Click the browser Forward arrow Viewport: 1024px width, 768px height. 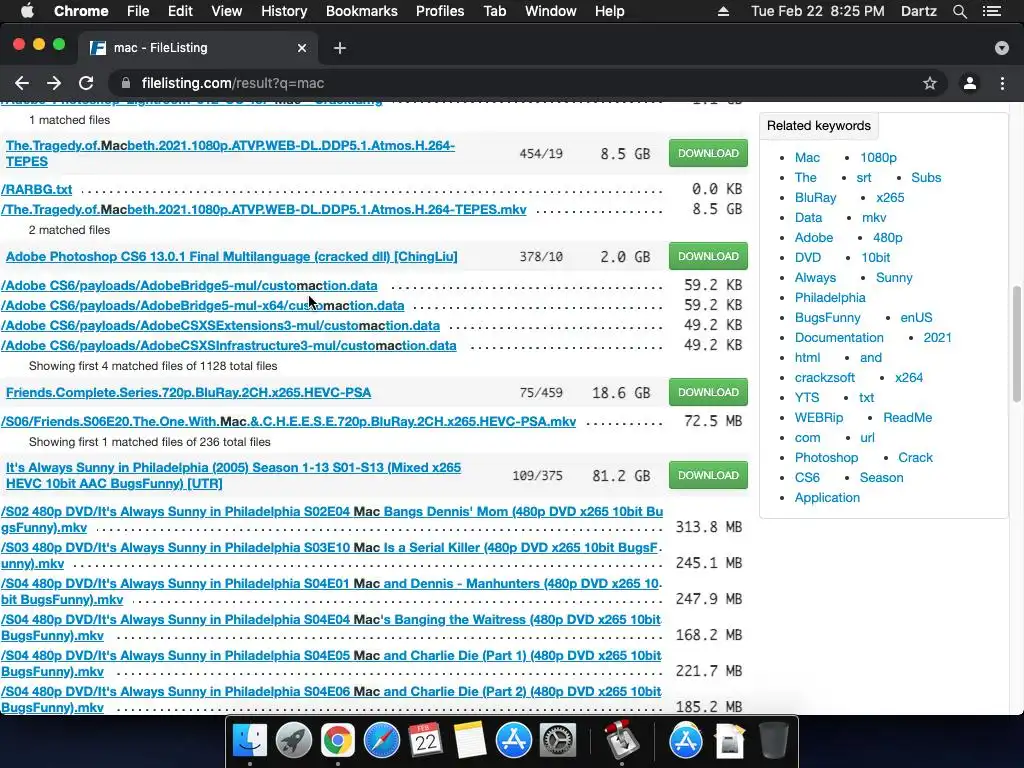pos(54,83)
